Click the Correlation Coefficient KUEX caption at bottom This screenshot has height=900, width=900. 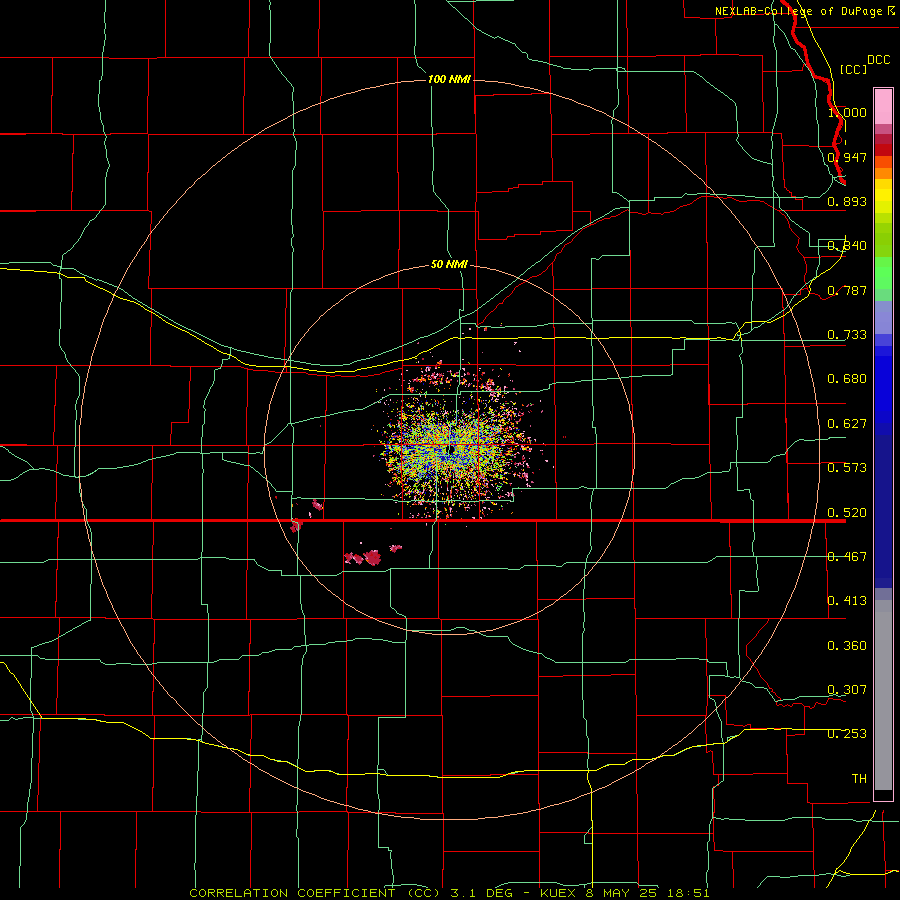(x=449, y=893)
